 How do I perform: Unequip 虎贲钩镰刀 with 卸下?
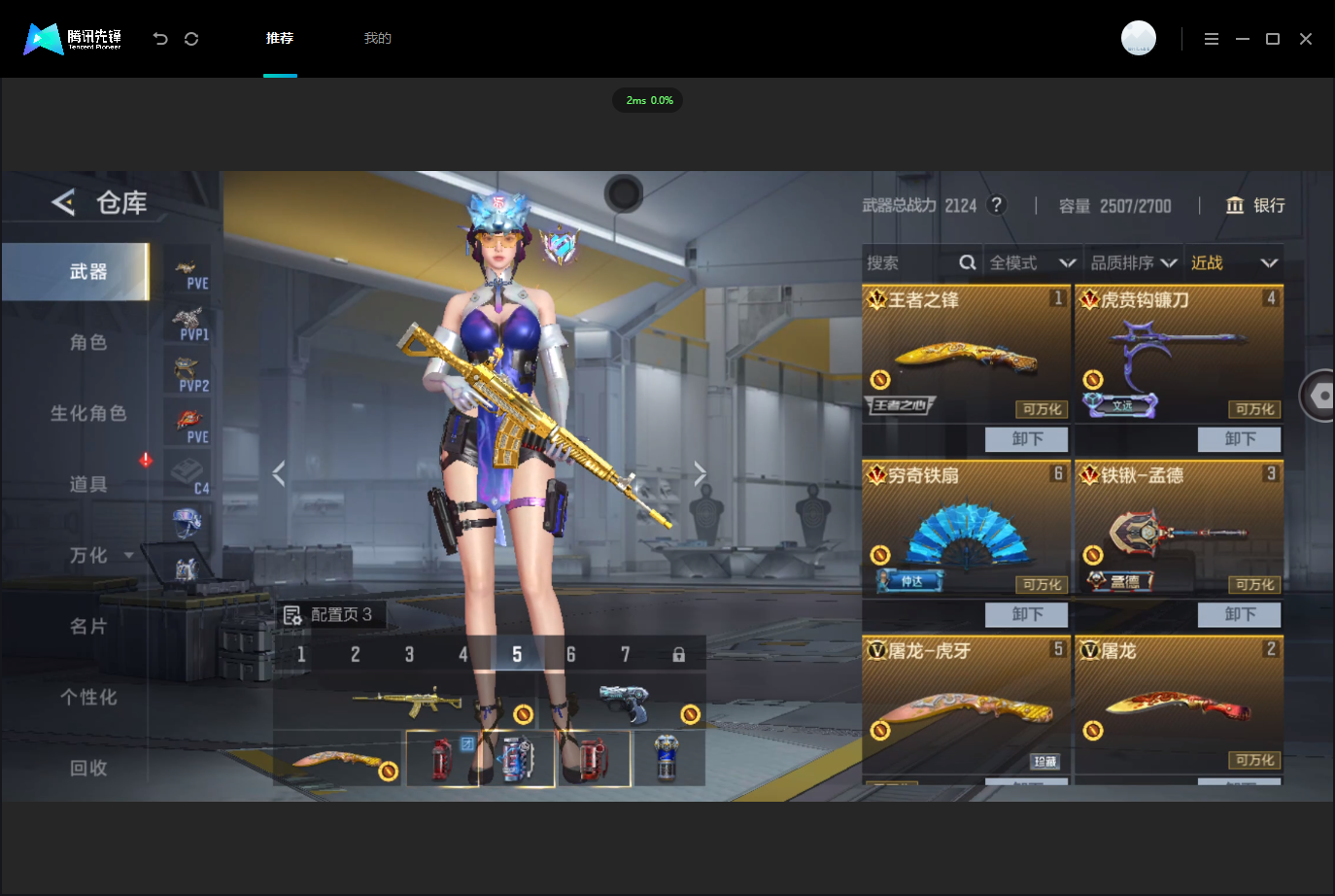(1240, 439)
